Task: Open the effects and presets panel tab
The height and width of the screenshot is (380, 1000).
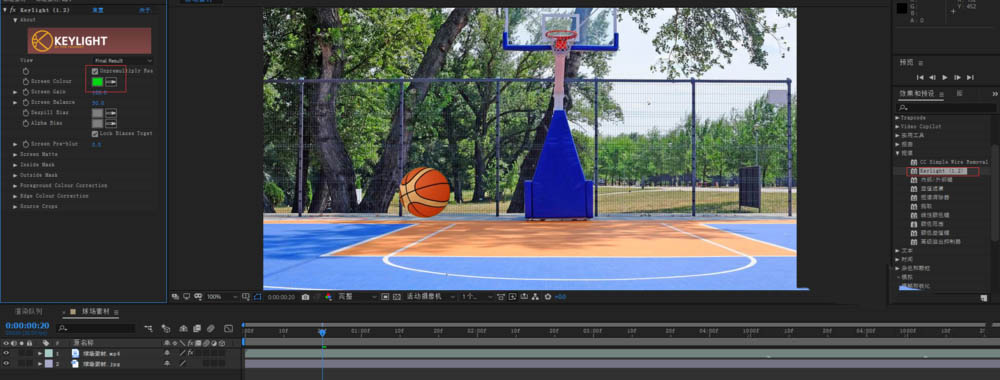Action: point(917,93)
